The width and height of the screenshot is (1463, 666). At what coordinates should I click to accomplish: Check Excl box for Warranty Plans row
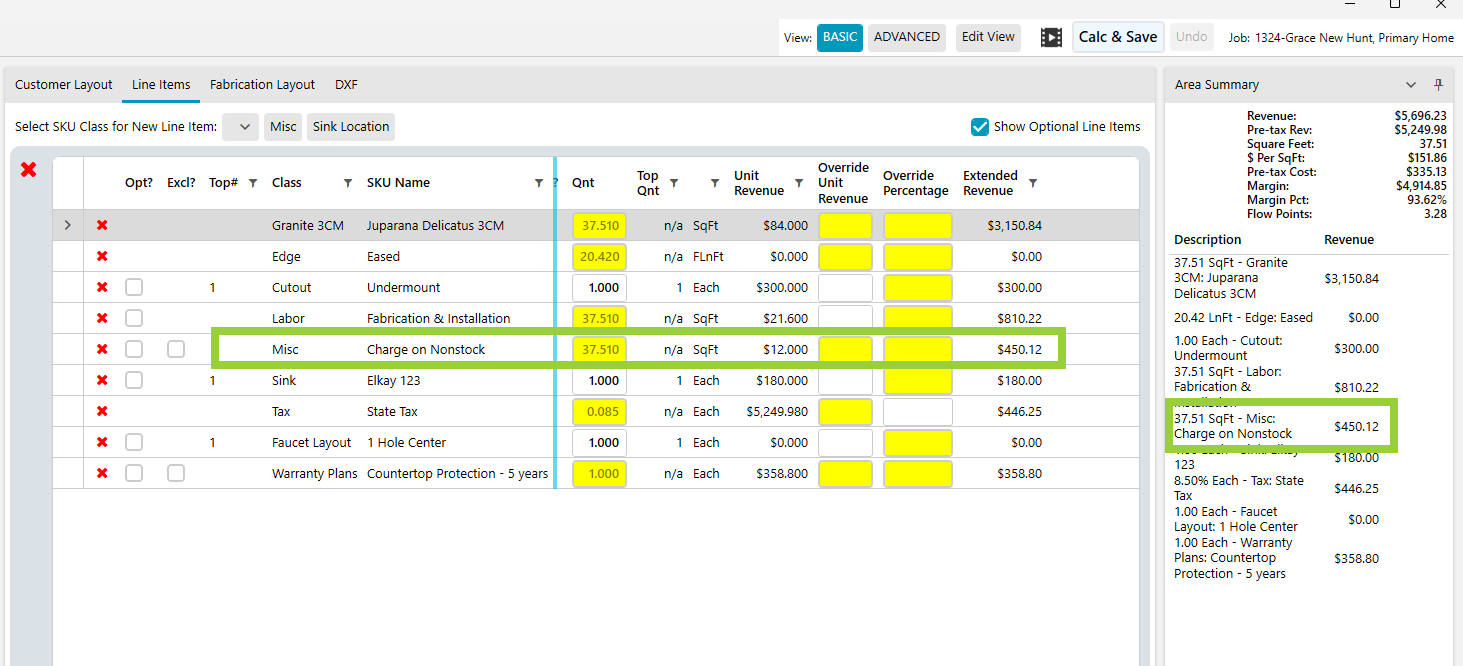point(176,474)
